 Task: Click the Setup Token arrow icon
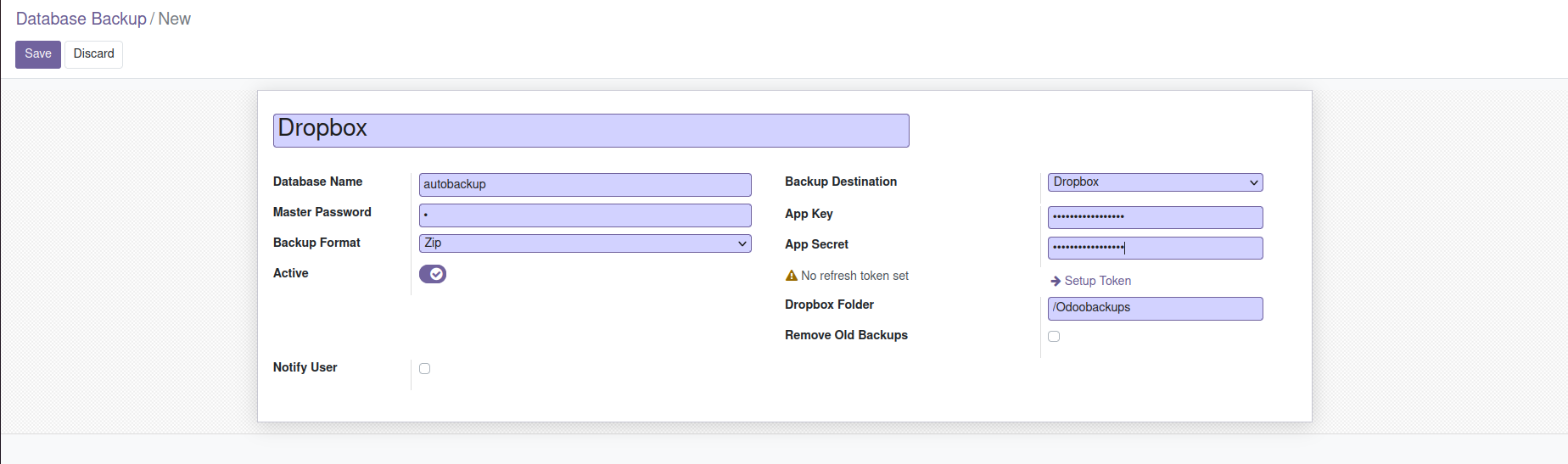point(1056,281)
